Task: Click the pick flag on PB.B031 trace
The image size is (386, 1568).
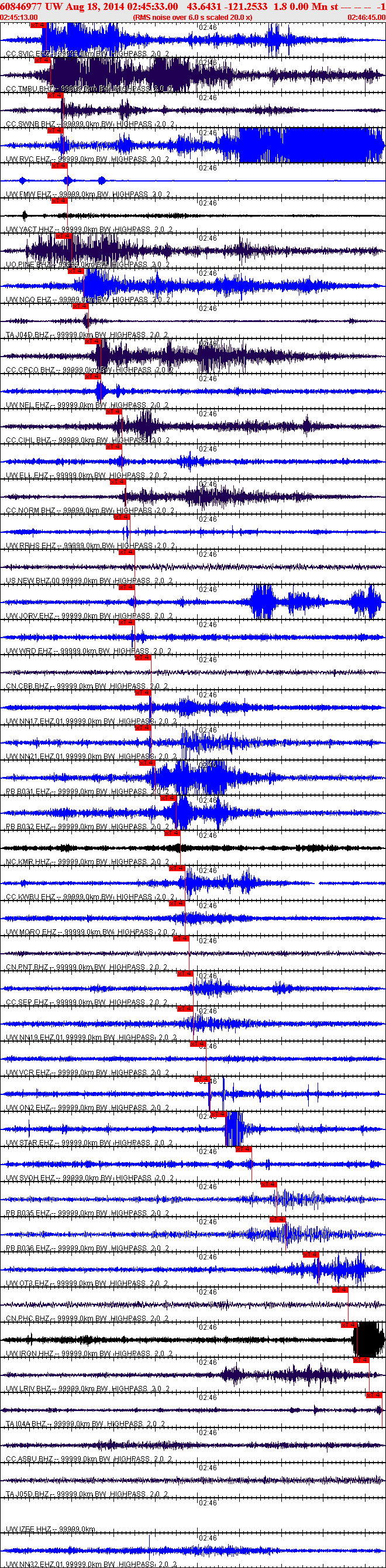Action: 147,764
